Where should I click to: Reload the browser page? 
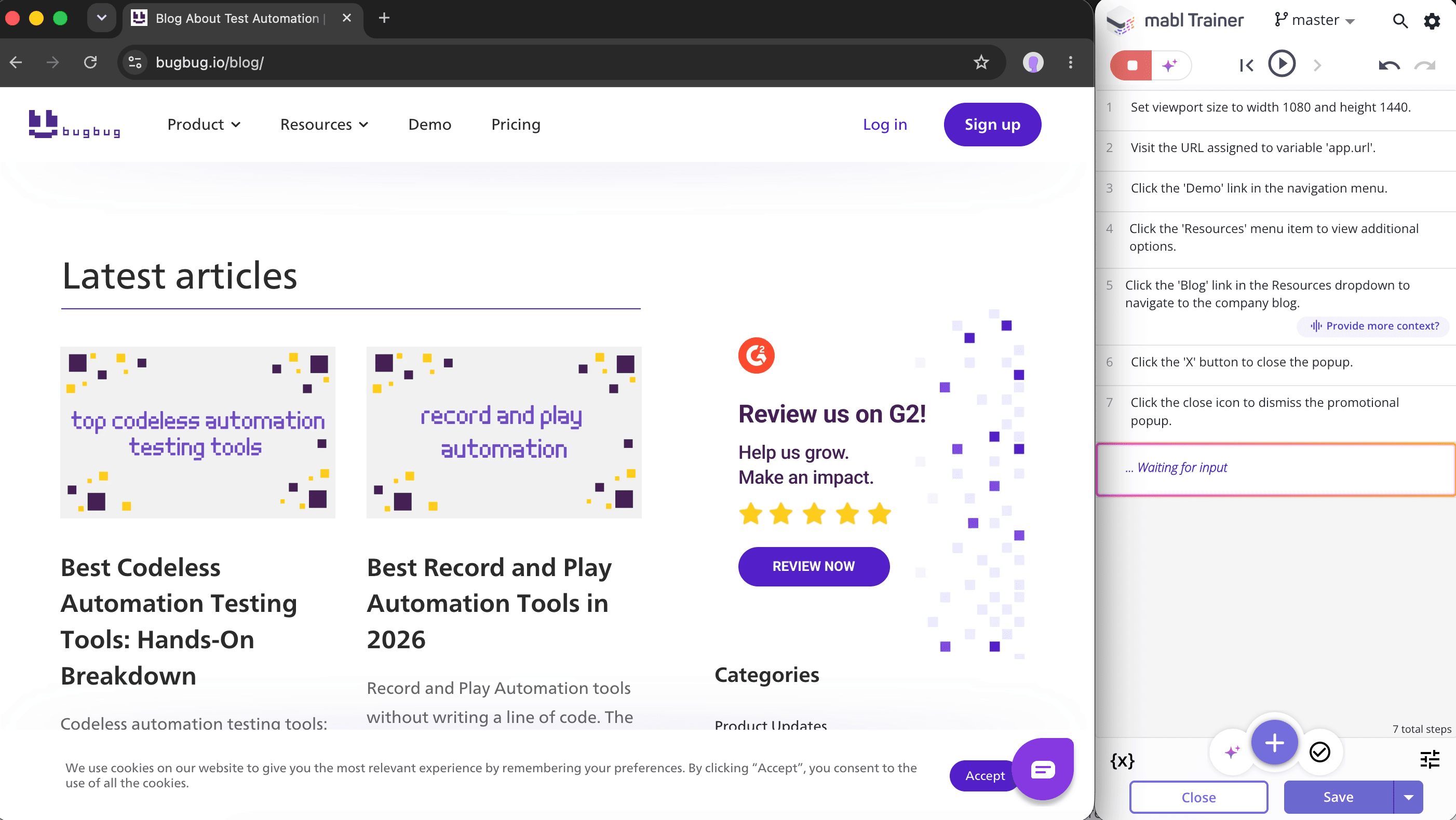coord(90,62)
